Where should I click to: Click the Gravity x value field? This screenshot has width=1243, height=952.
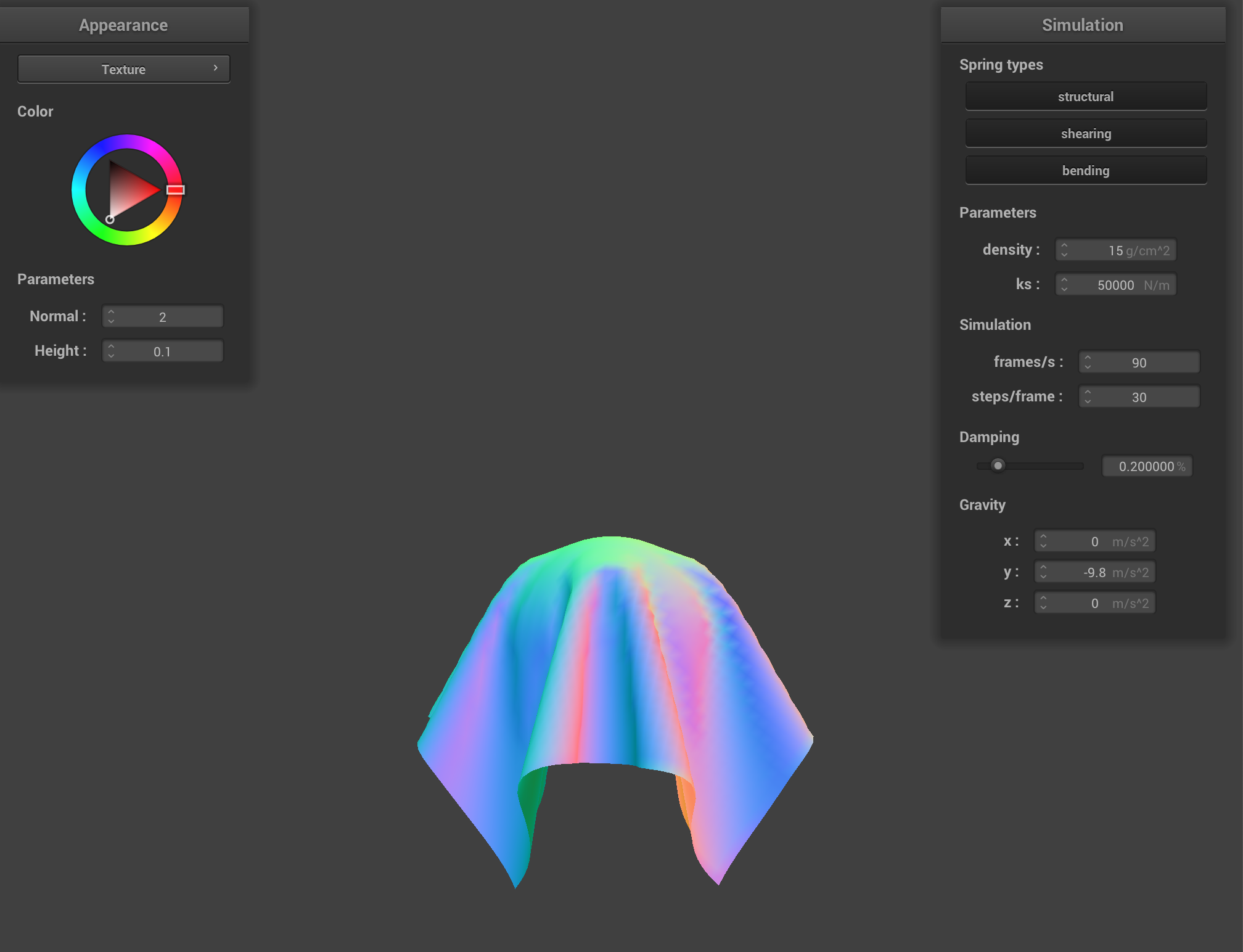1095,541
